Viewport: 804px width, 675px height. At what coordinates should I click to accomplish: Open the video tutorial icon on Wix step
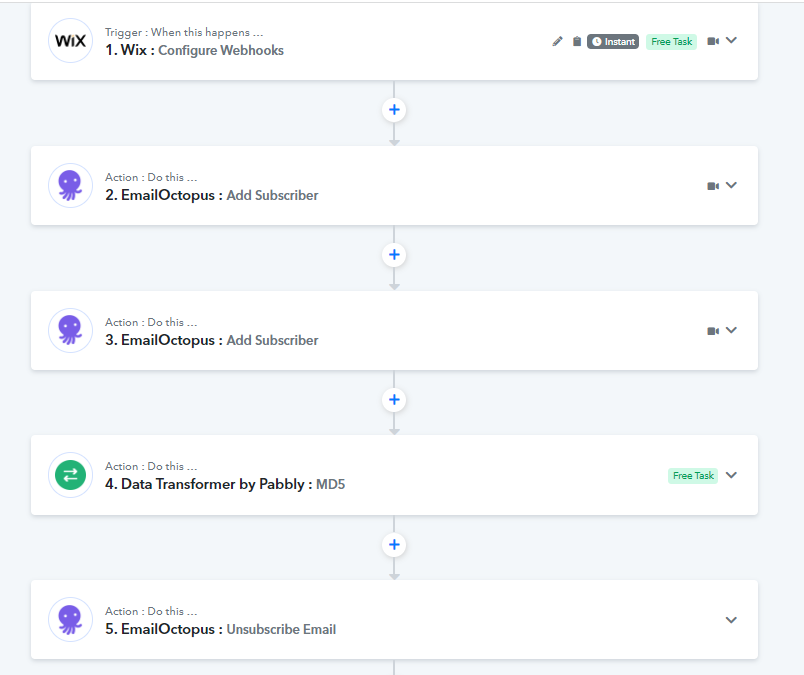[x=713, y=41]
